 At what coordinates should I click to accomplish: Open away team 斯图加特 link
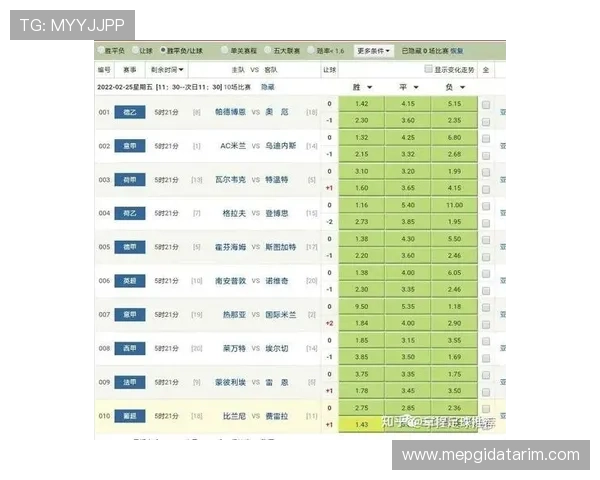tap(280, 247)
